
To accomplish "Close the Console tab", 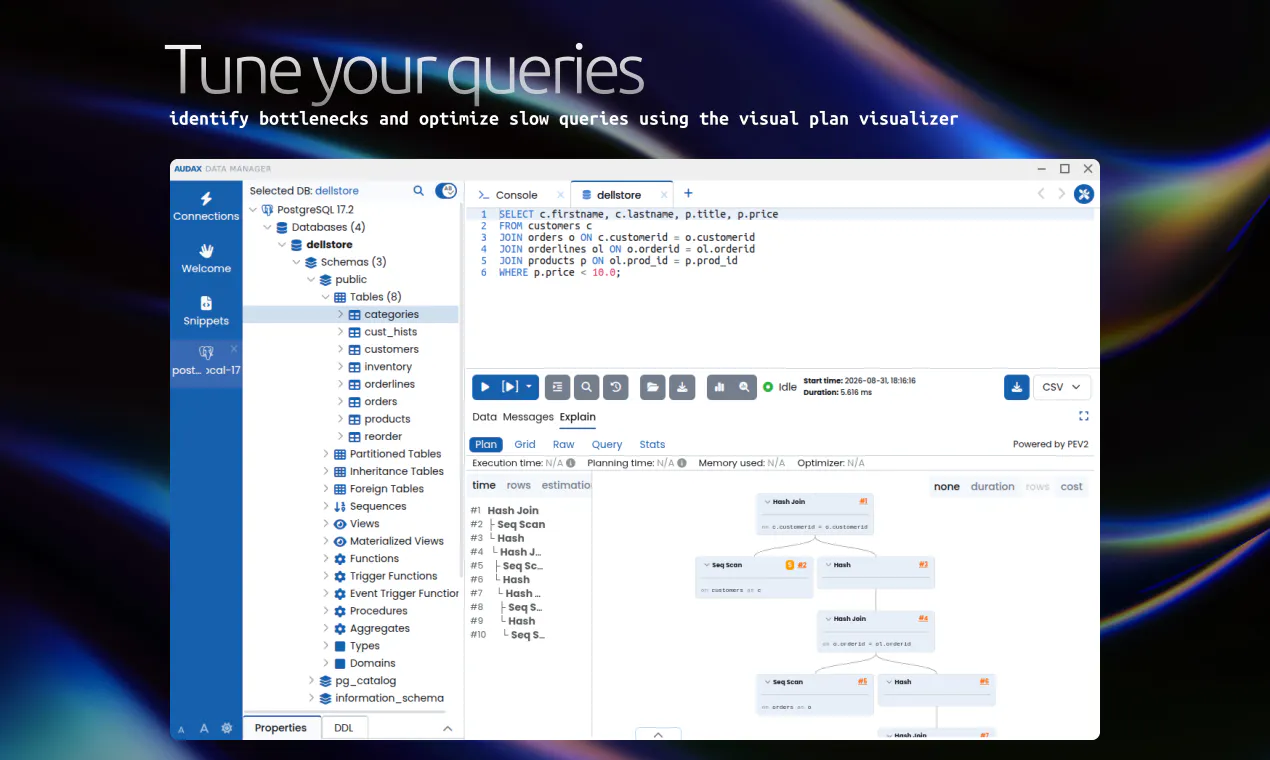I will coord(560,195).
